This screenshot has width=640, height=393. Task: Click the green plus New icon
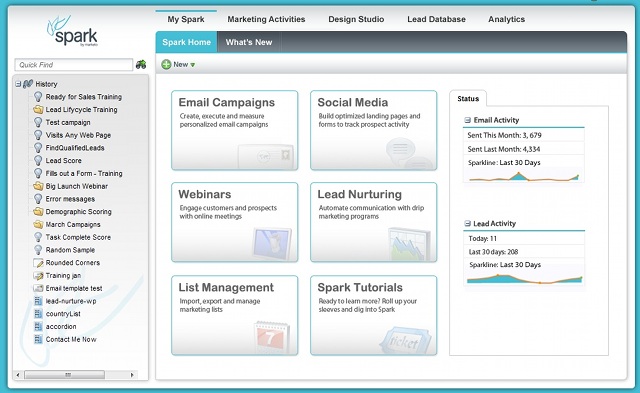pyautogui.click(x=166, y=64)
